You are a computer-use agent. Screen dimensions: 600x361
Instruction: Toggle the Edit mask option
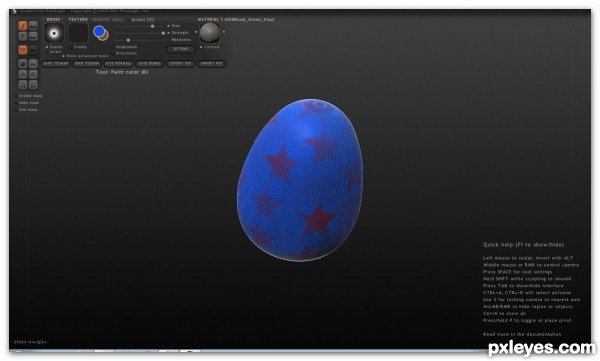[26, 109]
